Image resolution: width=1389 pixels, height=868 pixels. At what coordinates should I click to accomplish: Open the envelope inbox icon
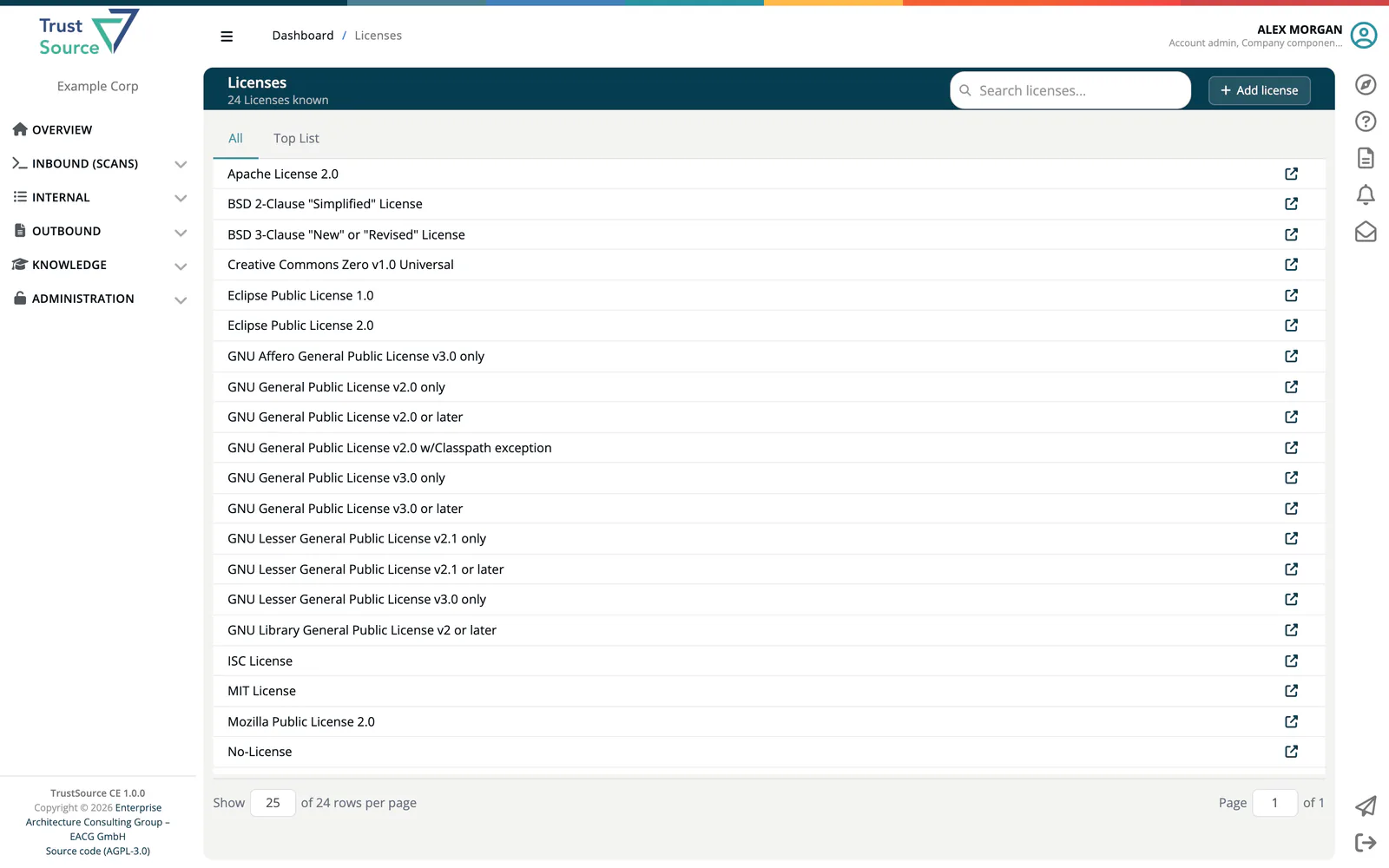(1366, 232)
